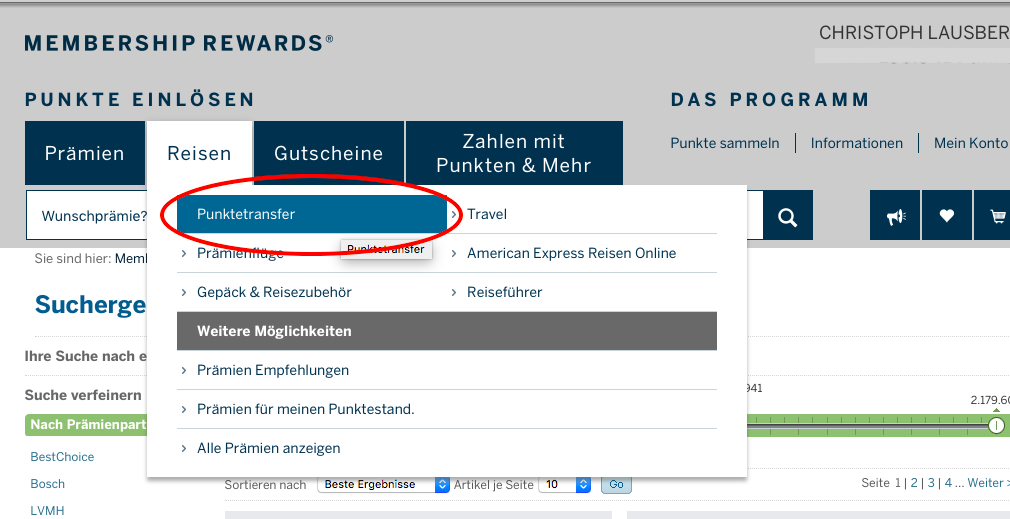Screen dimensions: 1010x519
Task: Open the Prämien tab
Action: tap(85, 153)
